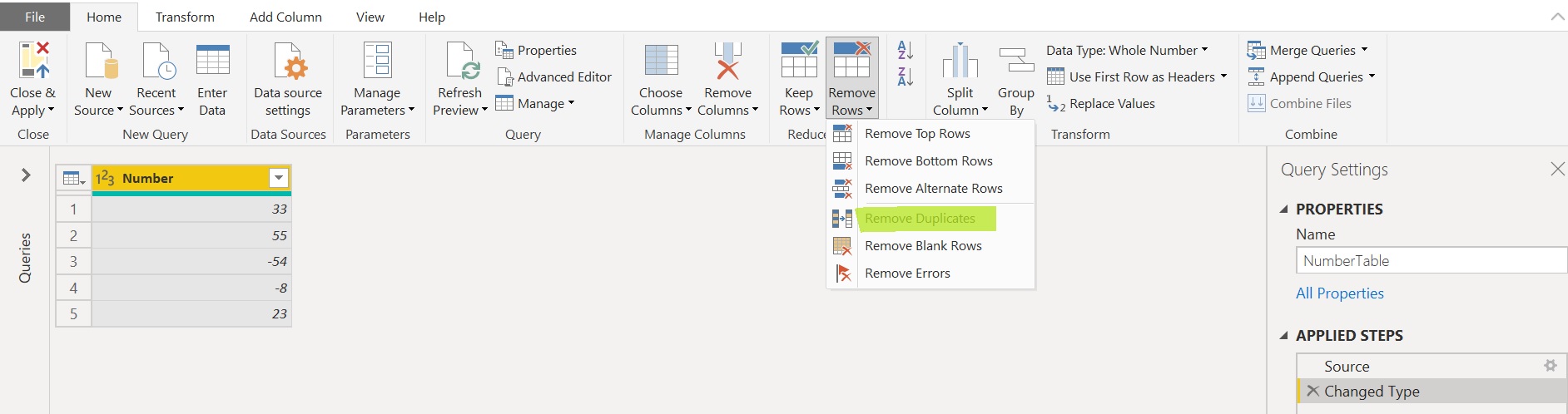Open query Properties
Image resolution: width=1568 pixels, height=414 pixels.
point(536,50)
